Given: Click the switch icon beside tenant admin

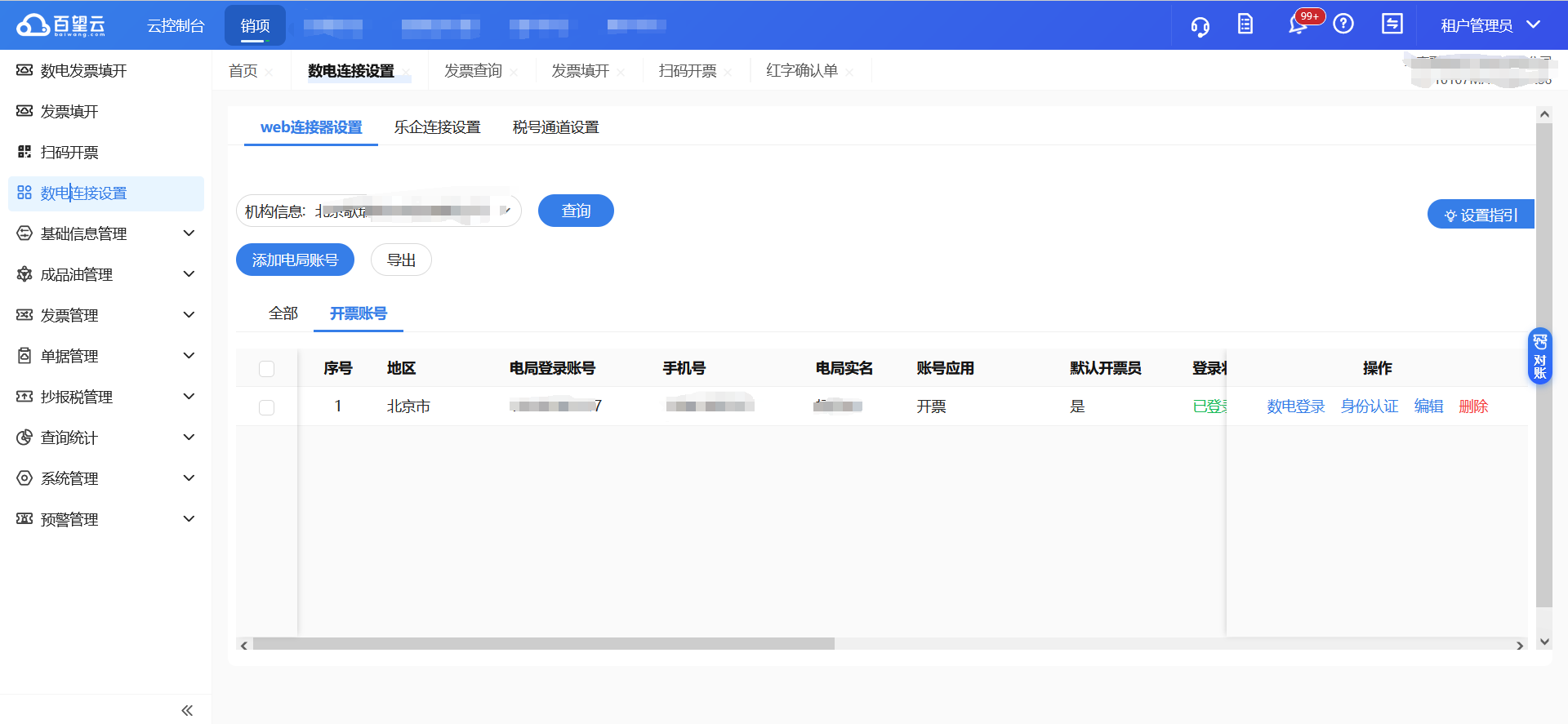Looking at the screenshot, I should [1392, 24].
